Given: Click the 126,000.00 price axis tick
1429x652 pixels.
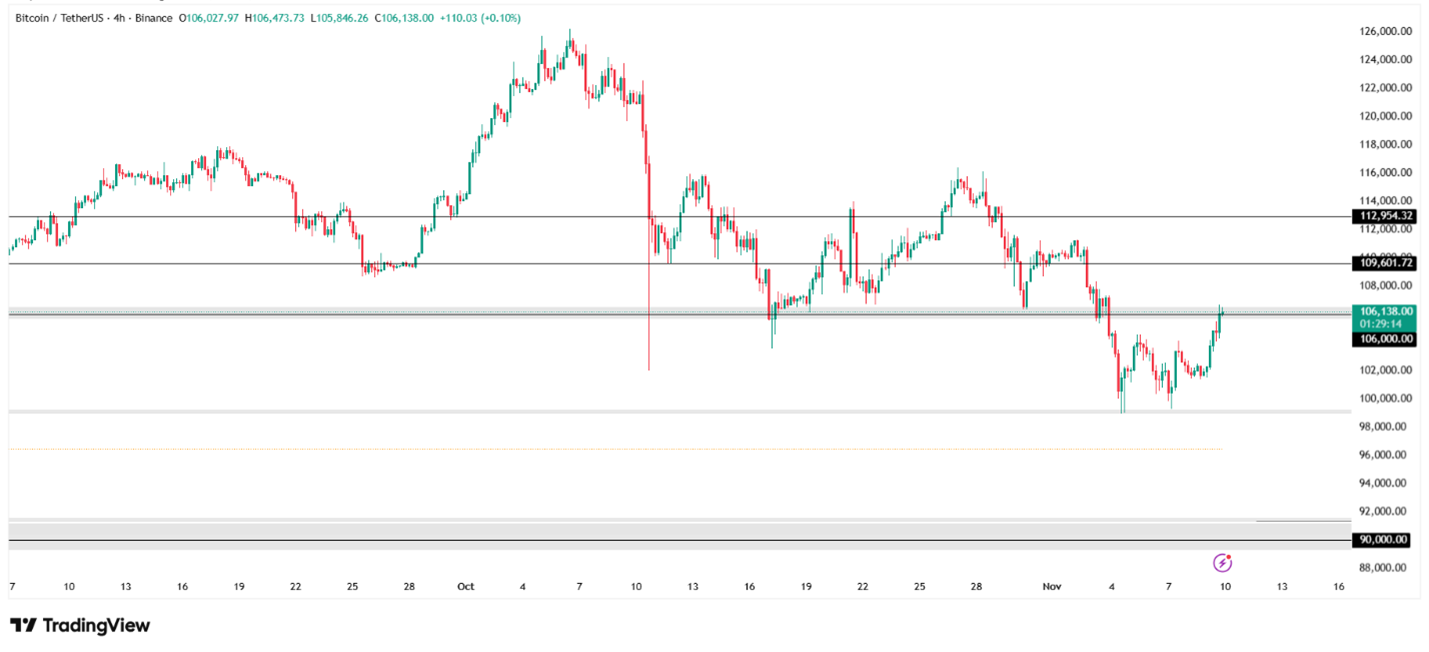Looking at the screenshot, I should pos(1385,31).
